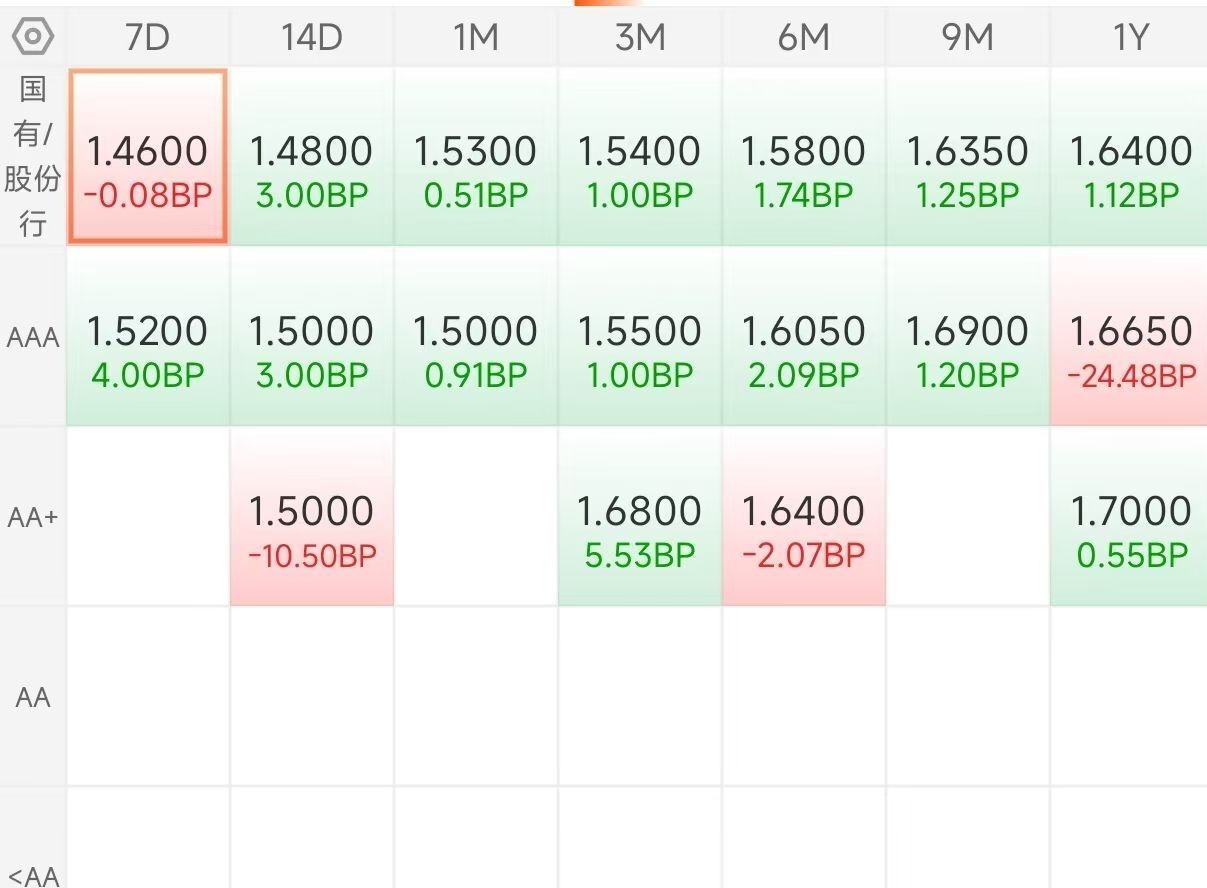Select the AA+ row label
1207x888 pixels.
[33, 518]
